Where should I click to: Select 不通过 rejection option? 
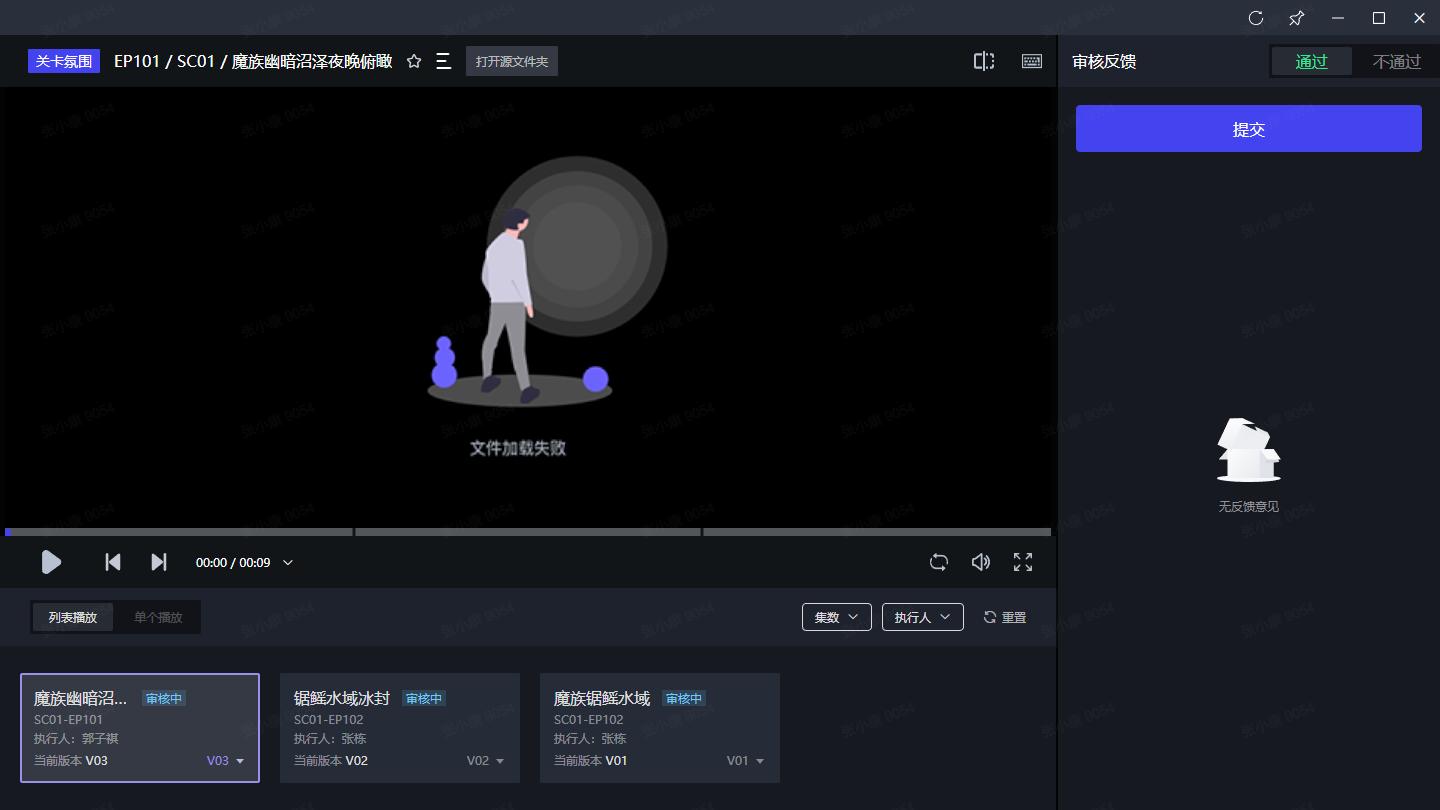click(1396, 62)
